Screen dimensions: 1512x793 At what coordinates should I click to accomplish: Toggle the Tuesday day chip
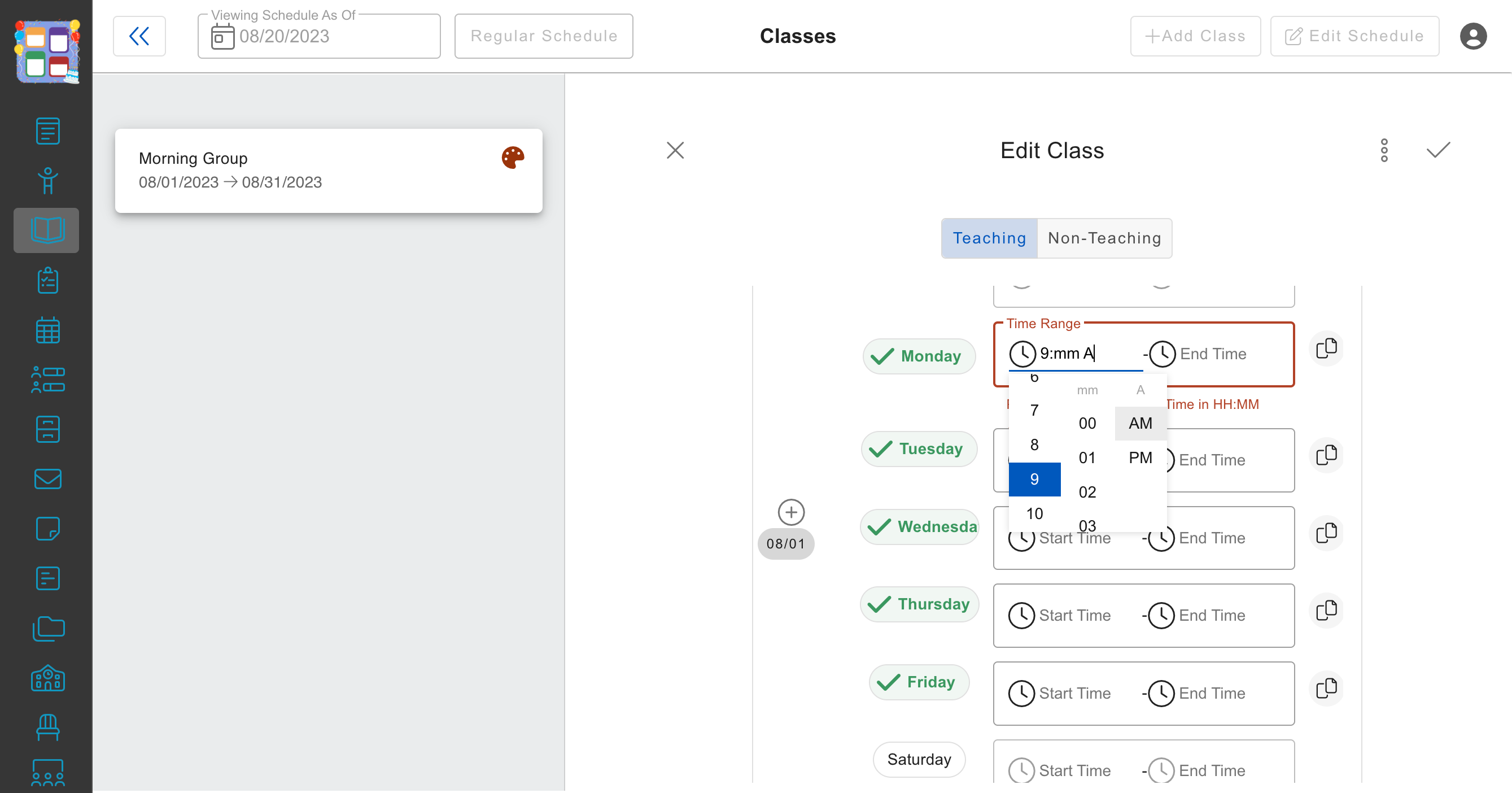(919, 449)
